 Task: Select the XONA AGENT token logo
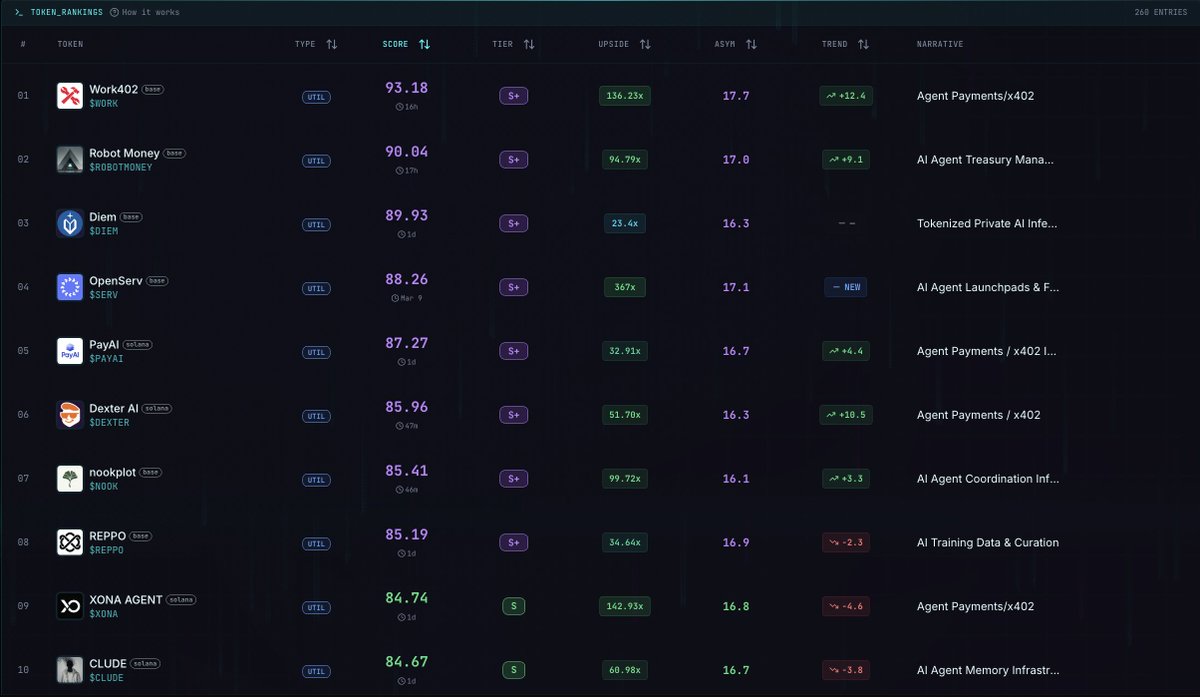pyautogui.click(x=69, y=606)
